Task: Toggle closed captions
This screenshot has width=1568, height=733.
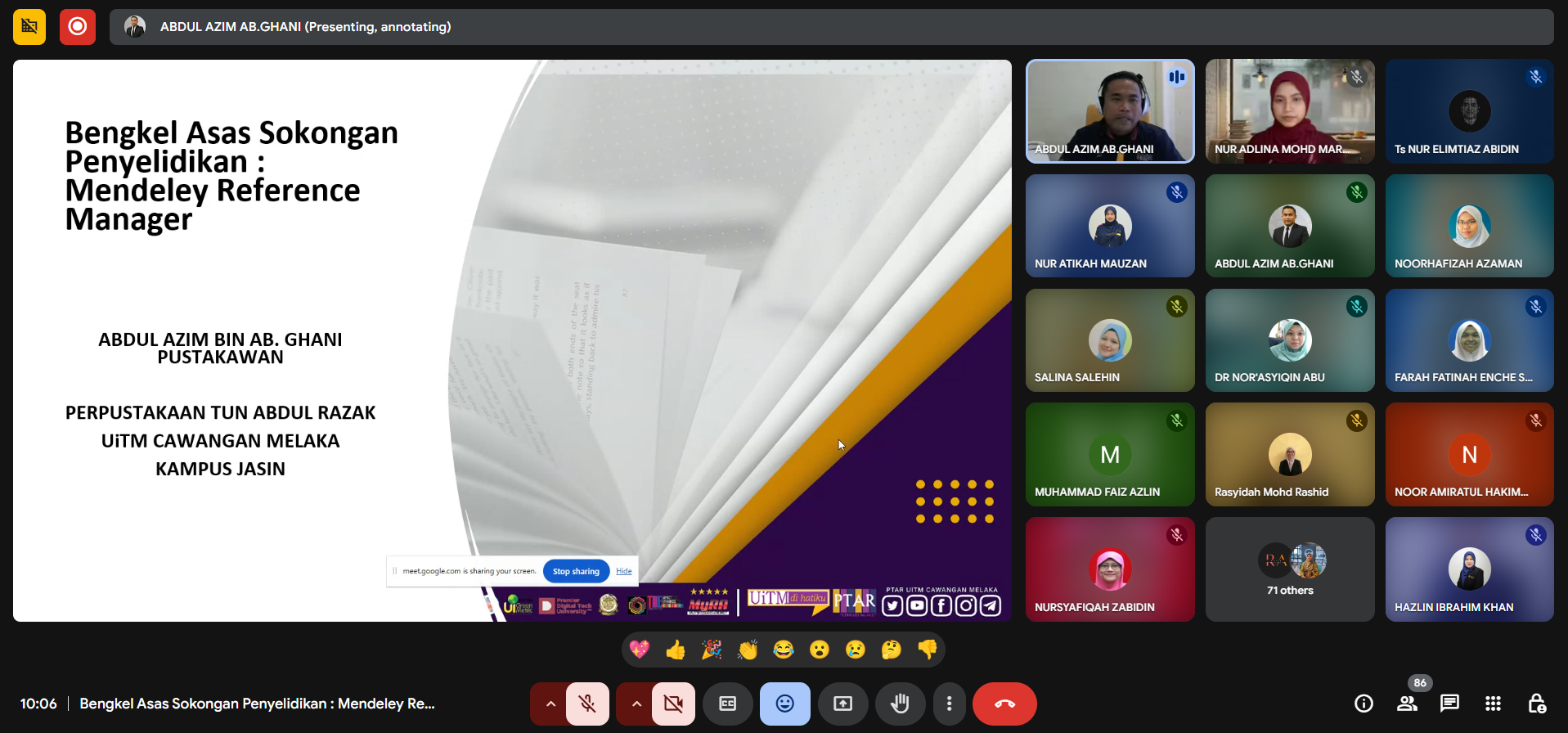Action: click(x=728, y=704)
